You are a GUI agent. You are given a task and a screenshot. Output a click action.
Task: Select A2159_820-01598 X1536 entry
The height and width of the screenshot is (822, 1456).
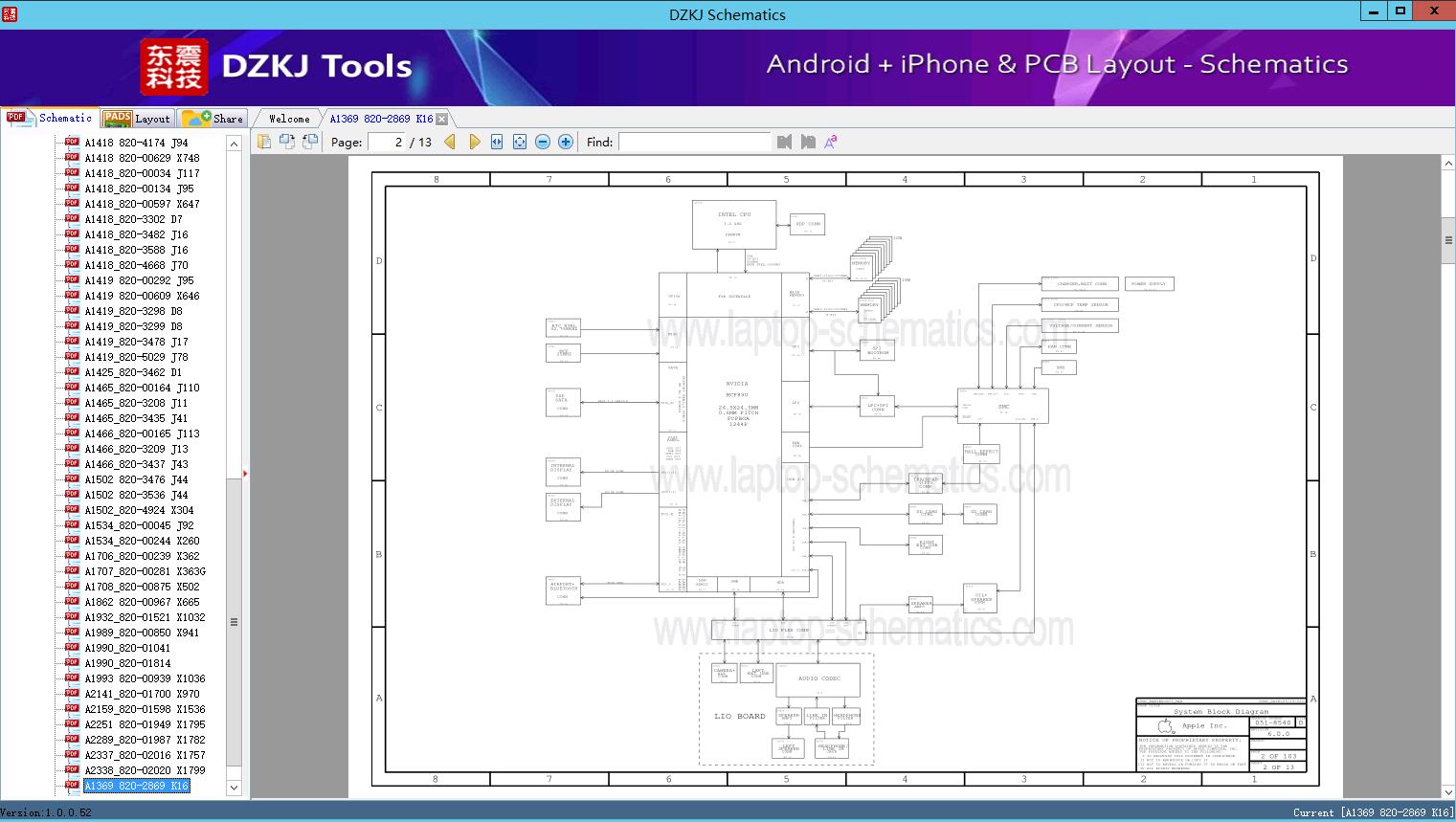click(145, 709)
